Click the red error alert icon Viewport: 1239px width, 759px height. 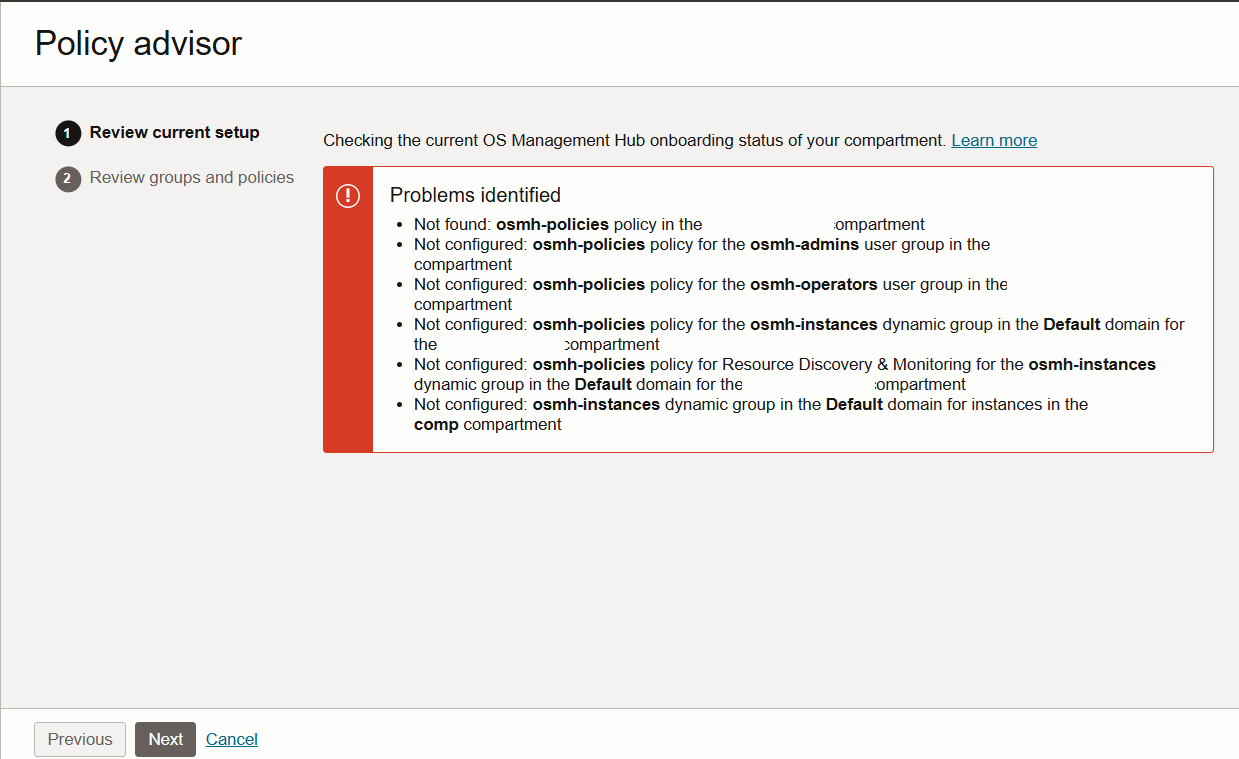coord(348,196)
